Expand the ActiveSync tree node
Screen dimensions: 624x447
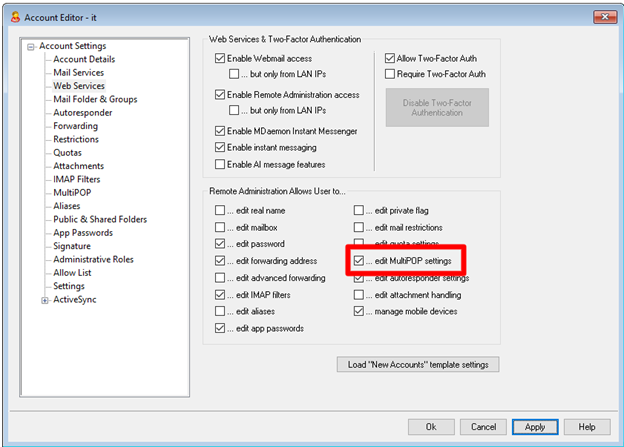click(44, 299)
